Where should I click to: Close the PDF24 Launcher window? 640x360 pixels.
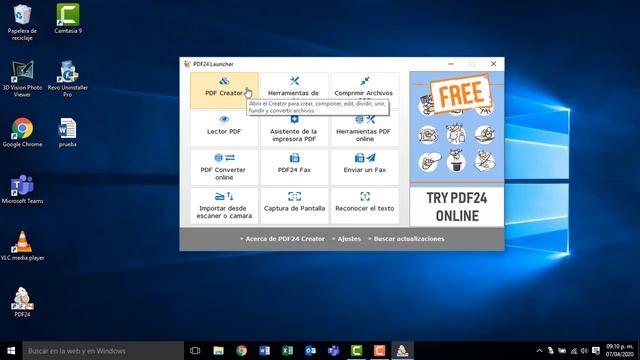(x=493, y=64)
